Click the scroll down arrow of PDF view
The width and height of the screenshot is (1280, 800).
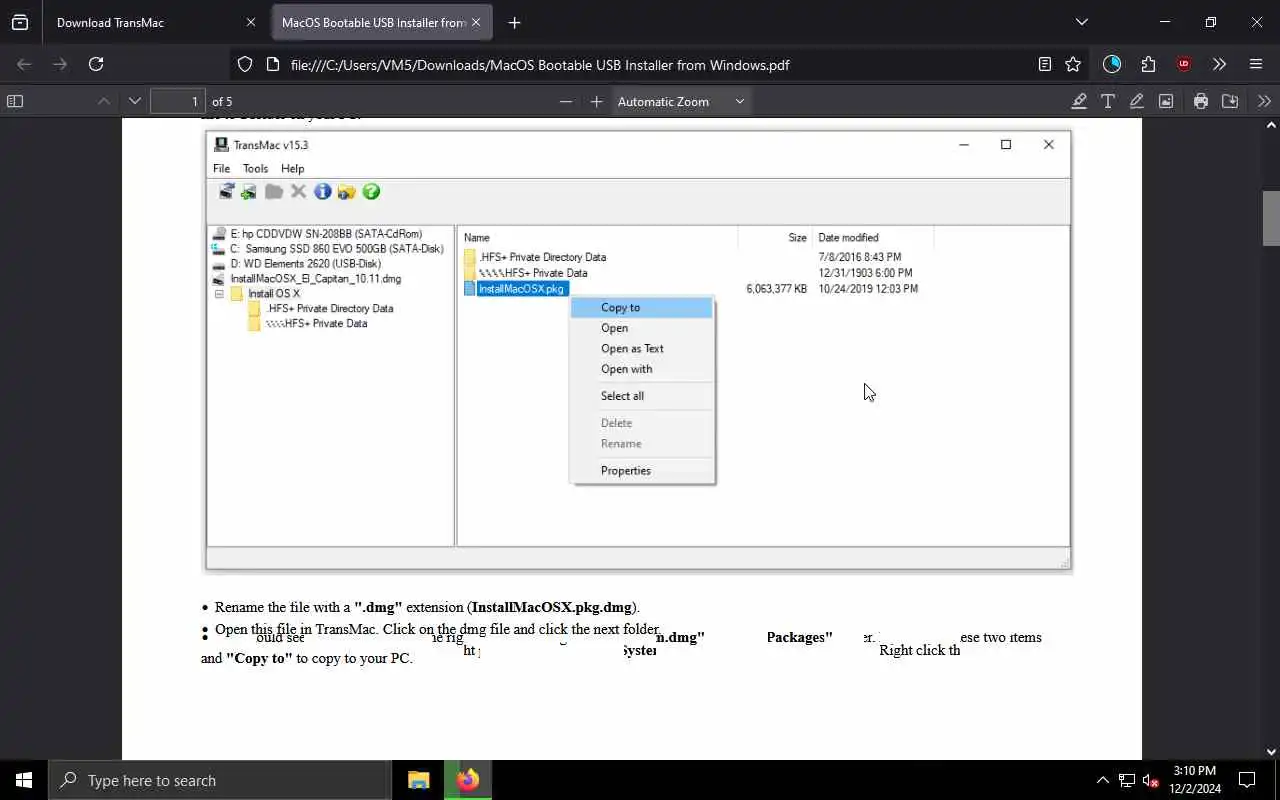click(x=1271, y=752)
